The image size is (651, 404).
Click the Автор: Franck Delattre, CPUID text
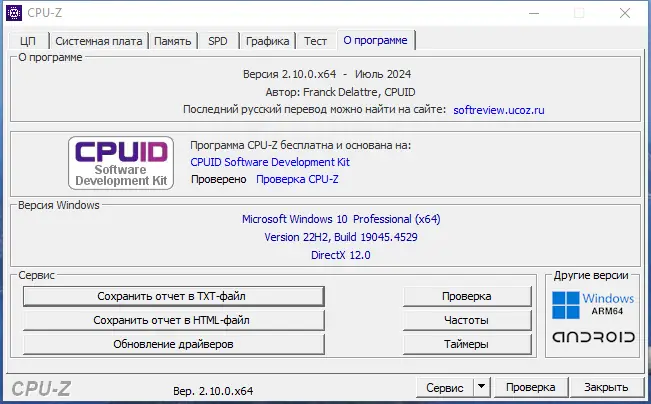[x=340, y=92]
